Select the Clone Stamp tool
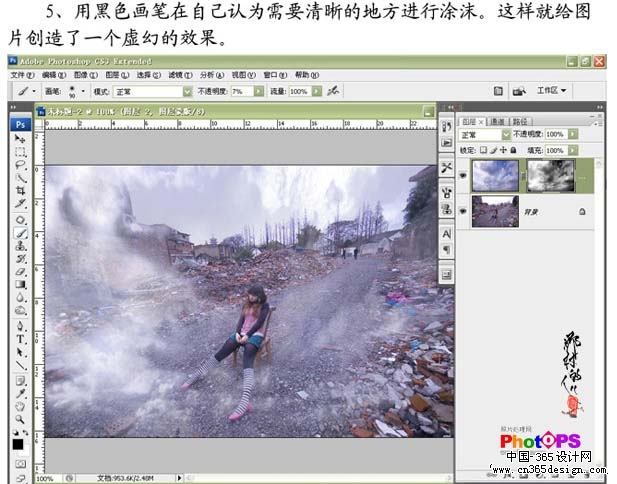Screen dimensions: 617x484 point(20,246)
